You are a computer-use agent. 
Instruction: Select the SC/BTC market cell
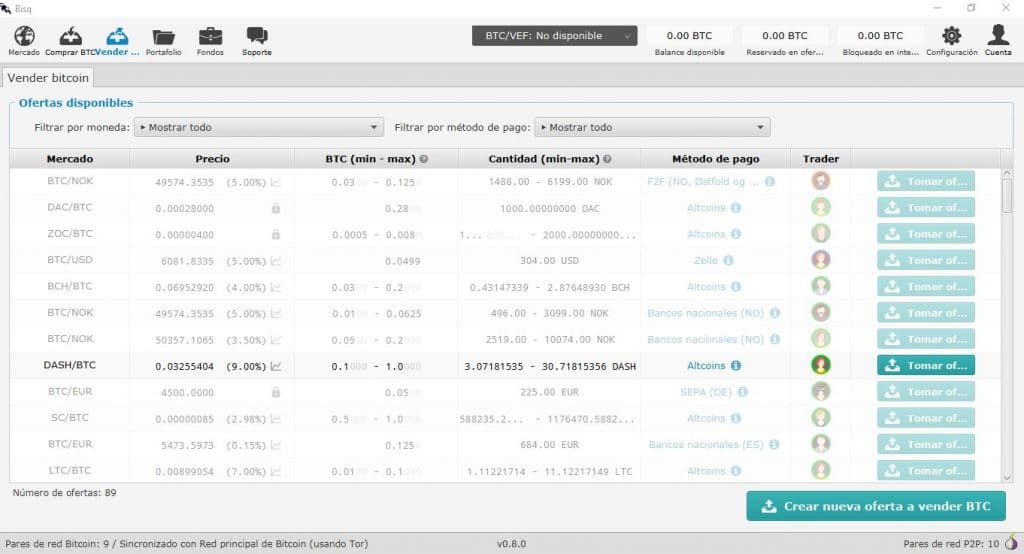point(70,417)
